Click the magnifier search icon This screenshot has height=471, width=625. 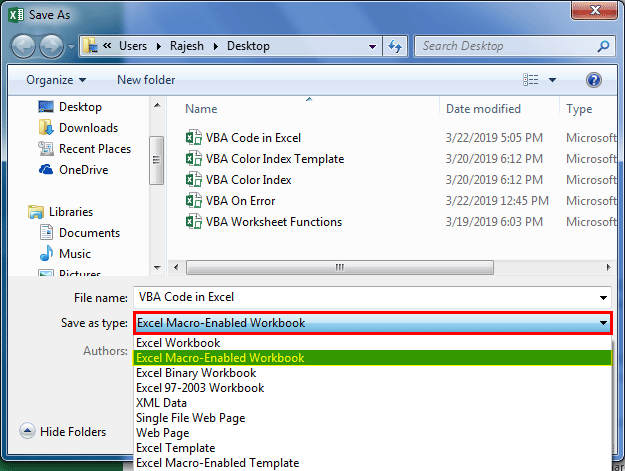(x=603, y=46)
